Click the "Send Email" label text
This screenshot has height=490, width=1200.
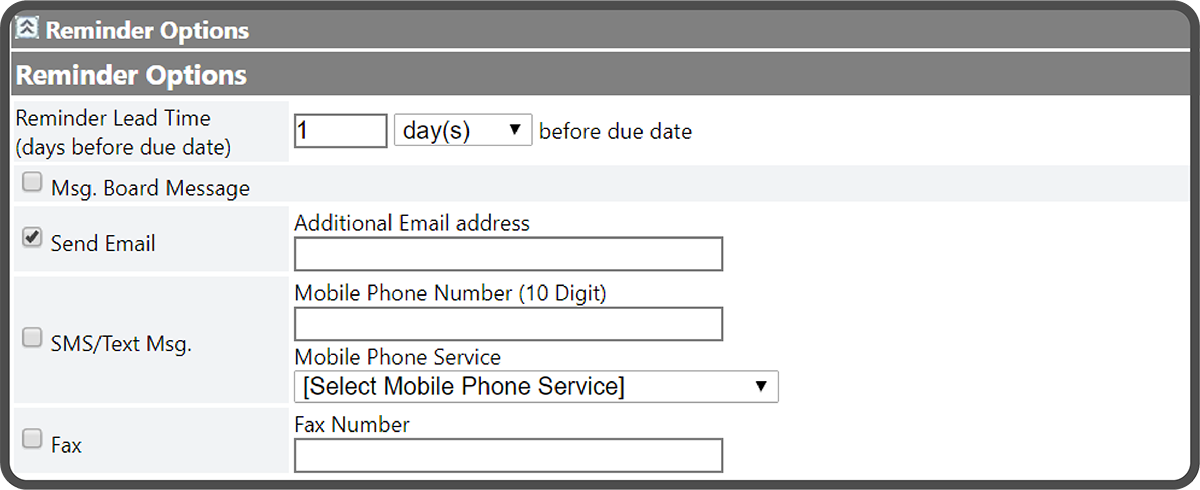103,243
